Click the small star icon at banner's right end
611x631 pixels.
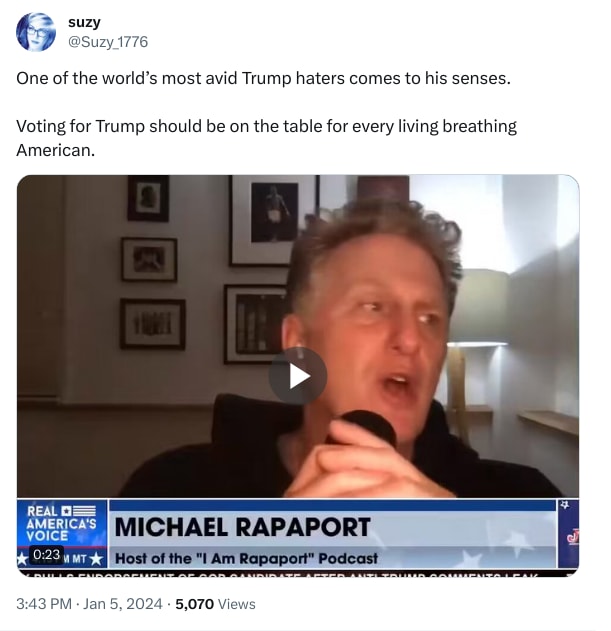click(x=565, y=505)
